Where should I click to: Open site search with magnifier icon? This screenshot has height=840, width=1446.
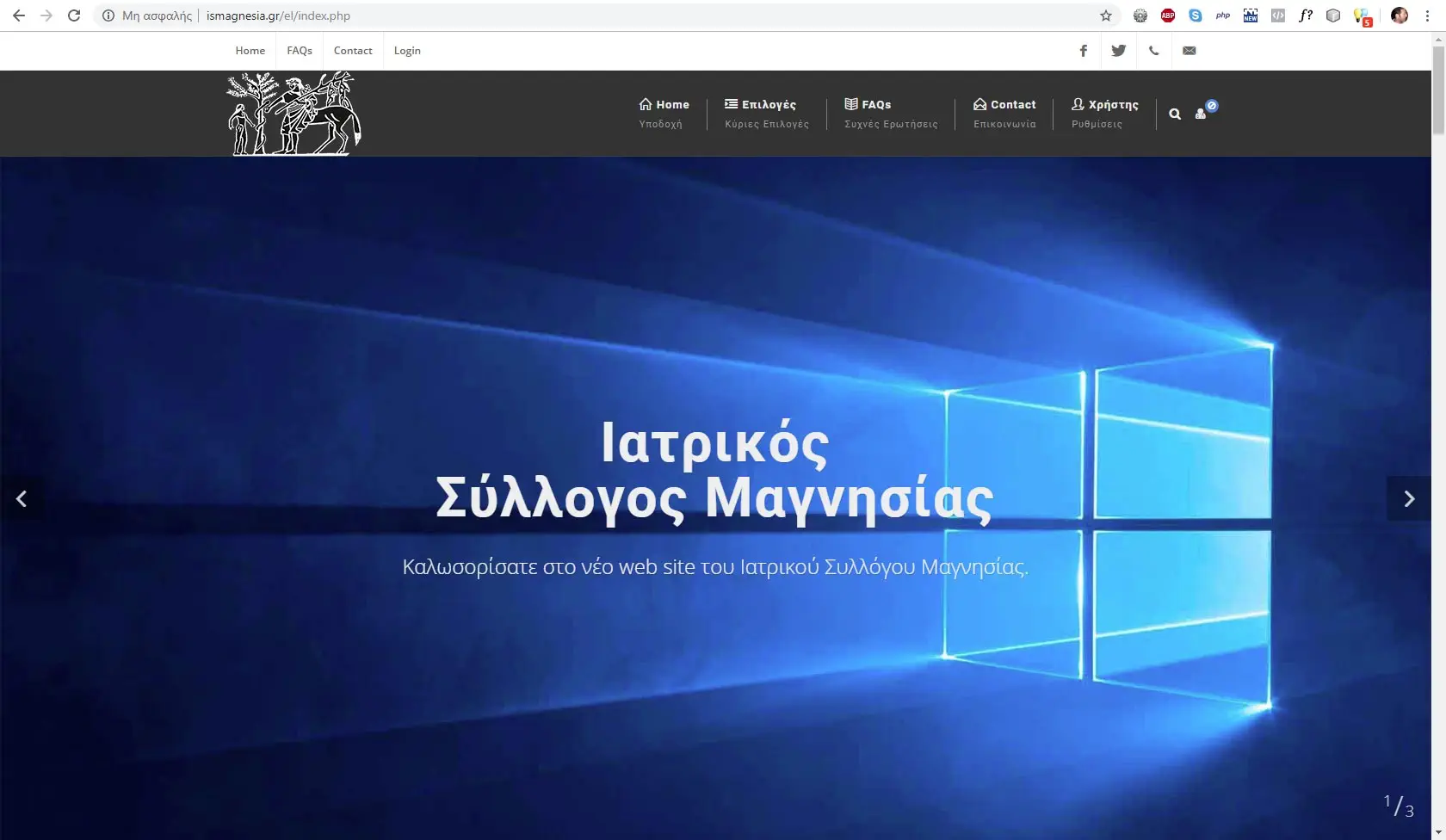(x=1175, y=114)
